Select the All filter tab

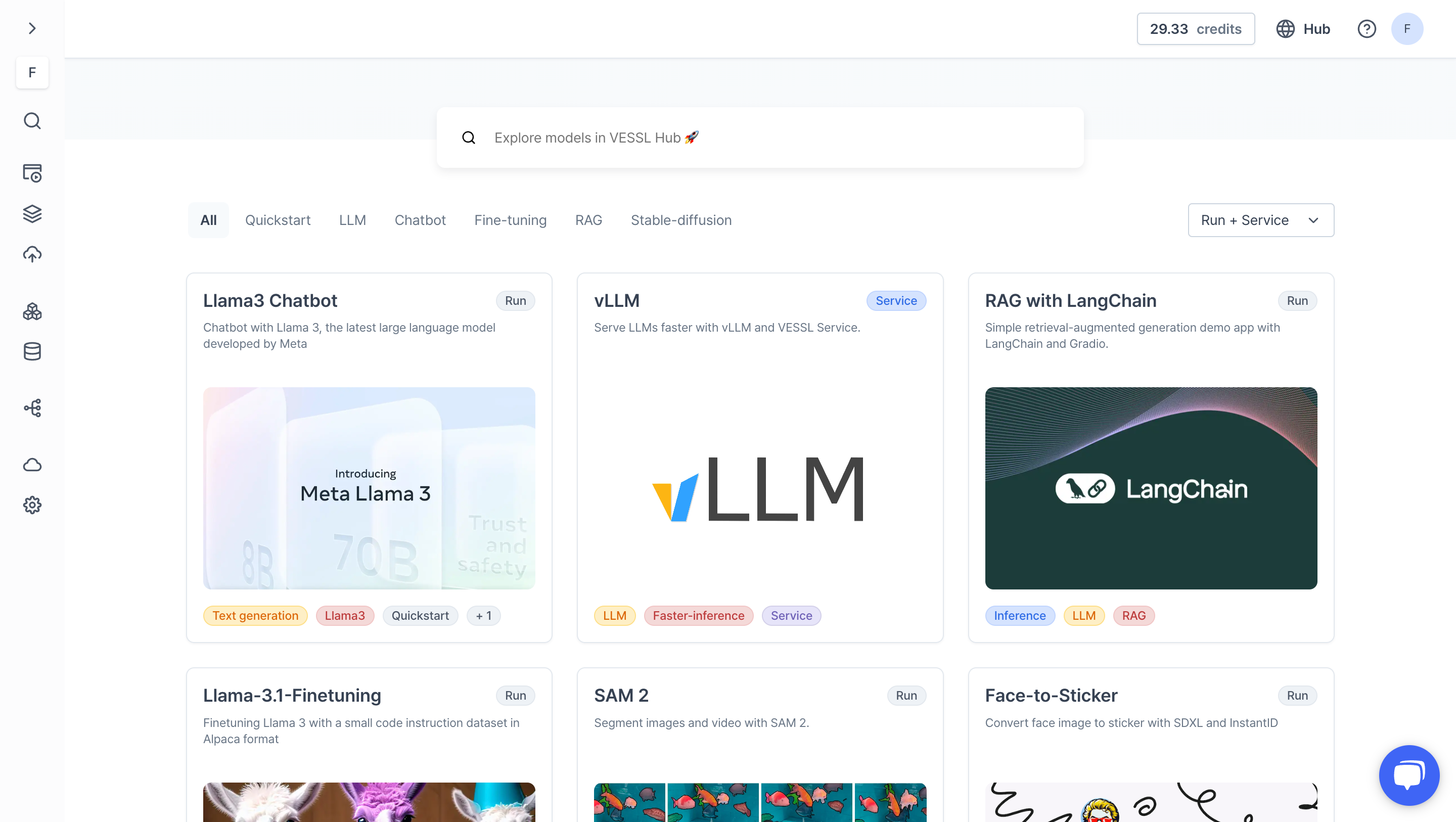point(207,220)
